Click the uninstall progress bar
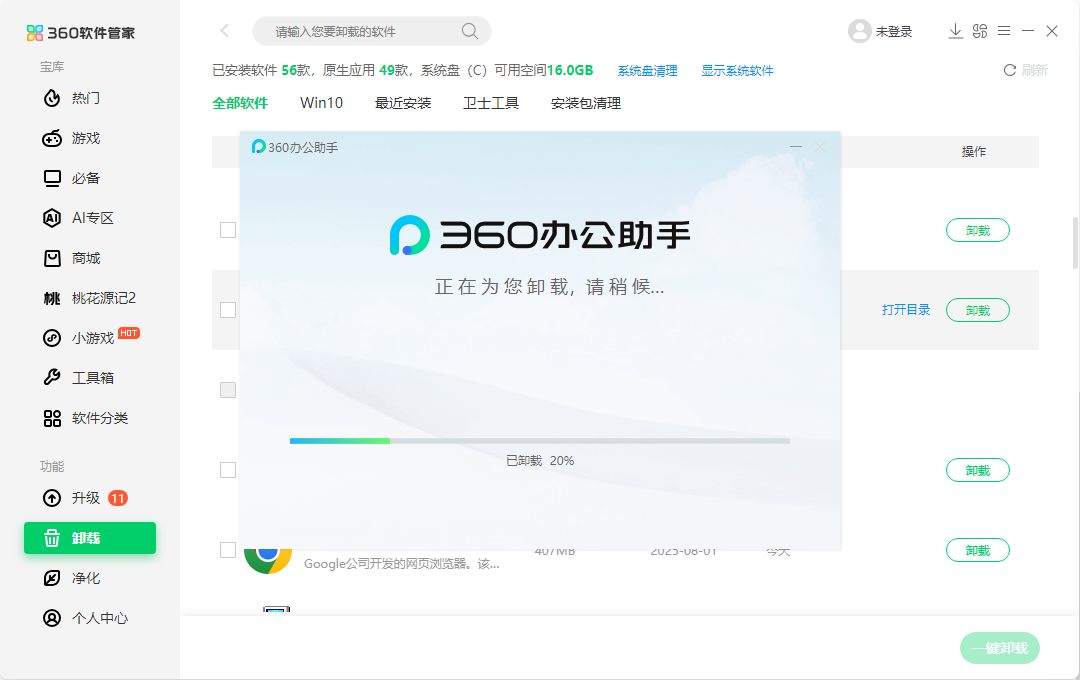 [540, 440]
